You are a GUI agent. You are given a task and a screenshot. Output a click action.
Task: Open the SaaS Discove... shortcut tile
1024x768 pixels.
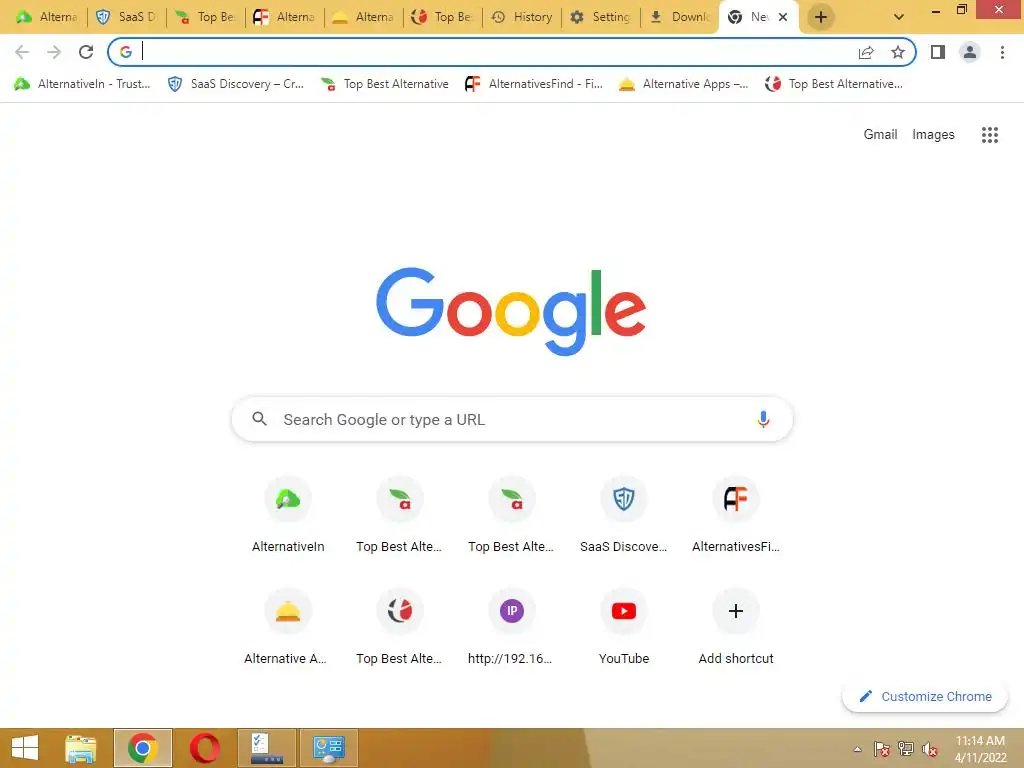click(x=624, y=515)
